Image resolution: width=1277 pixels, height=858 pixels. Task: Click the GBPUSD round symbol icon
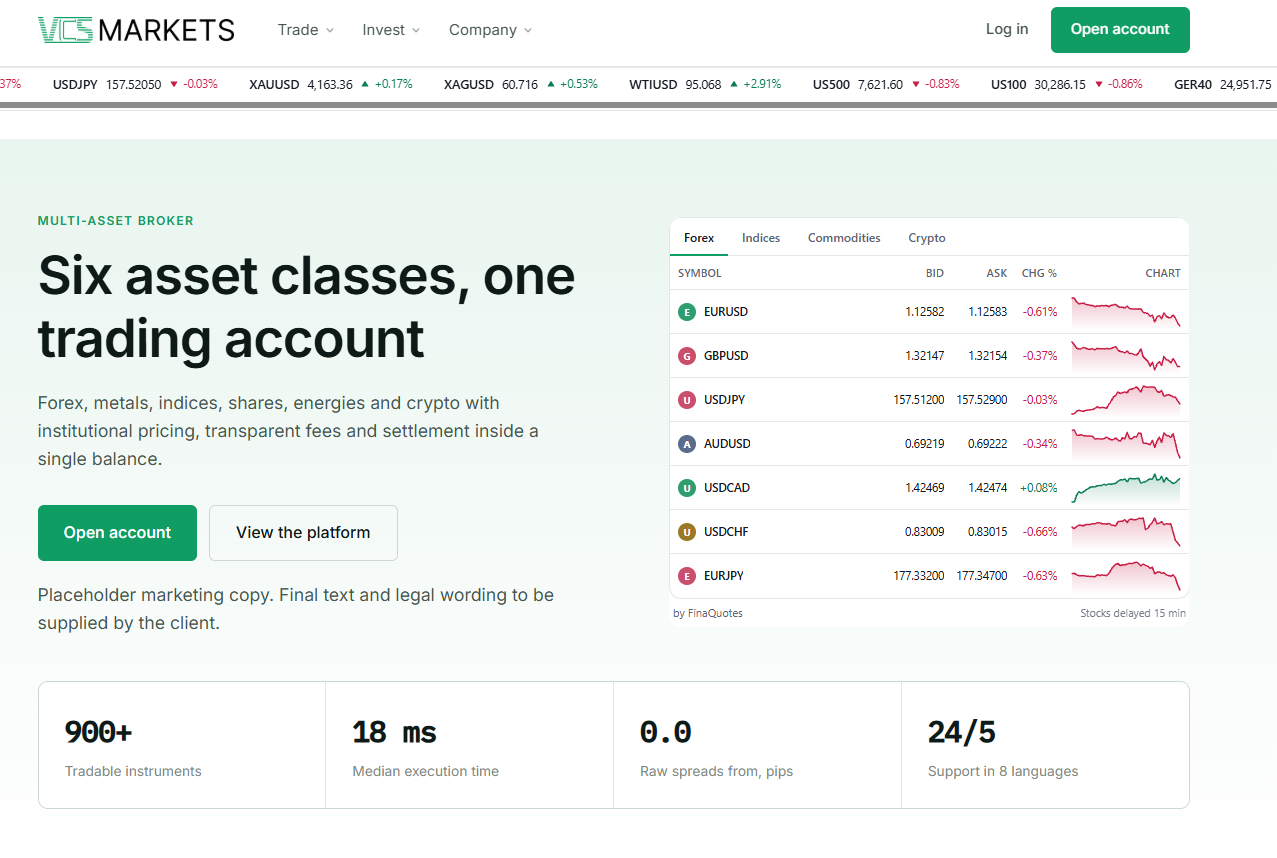tap(686, 356)
